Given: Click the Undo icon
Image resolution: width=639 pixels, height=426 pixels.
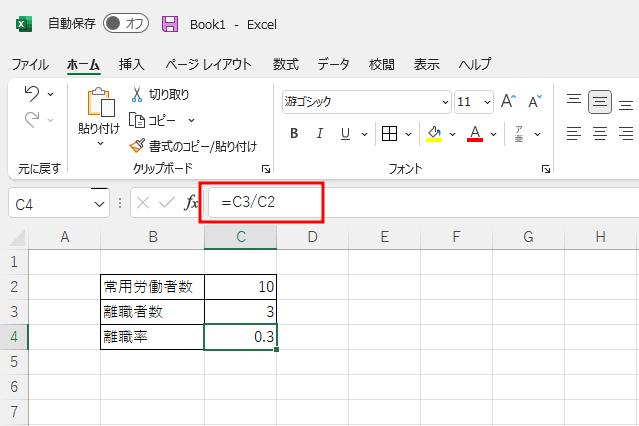Looking at the screenshot, I should coord(32,93).
